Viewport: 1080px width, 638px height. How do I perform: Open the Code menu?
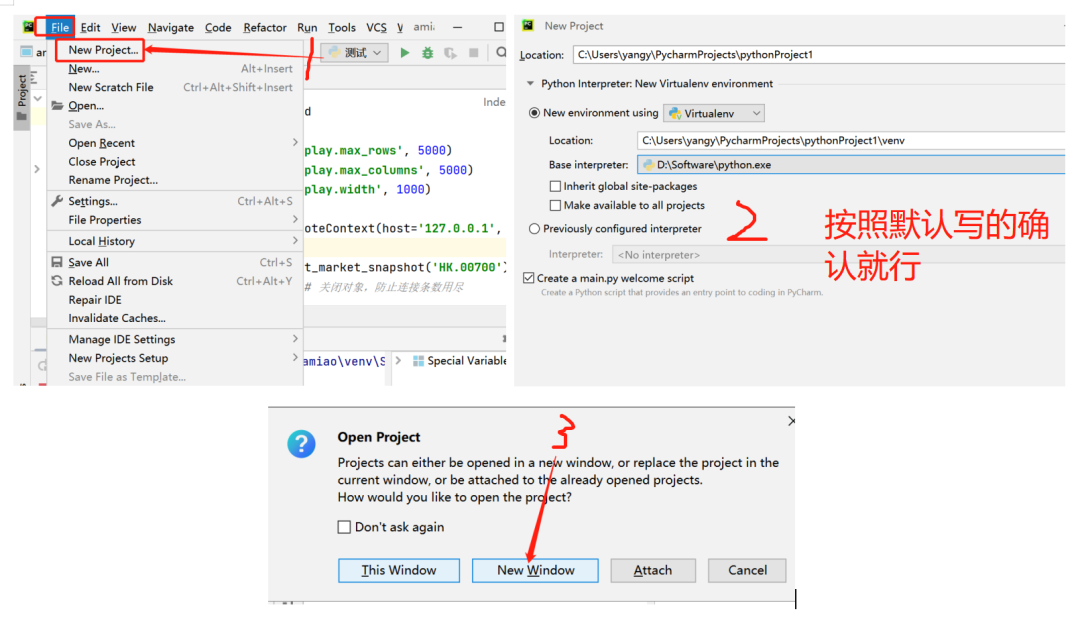click(218, 28)
